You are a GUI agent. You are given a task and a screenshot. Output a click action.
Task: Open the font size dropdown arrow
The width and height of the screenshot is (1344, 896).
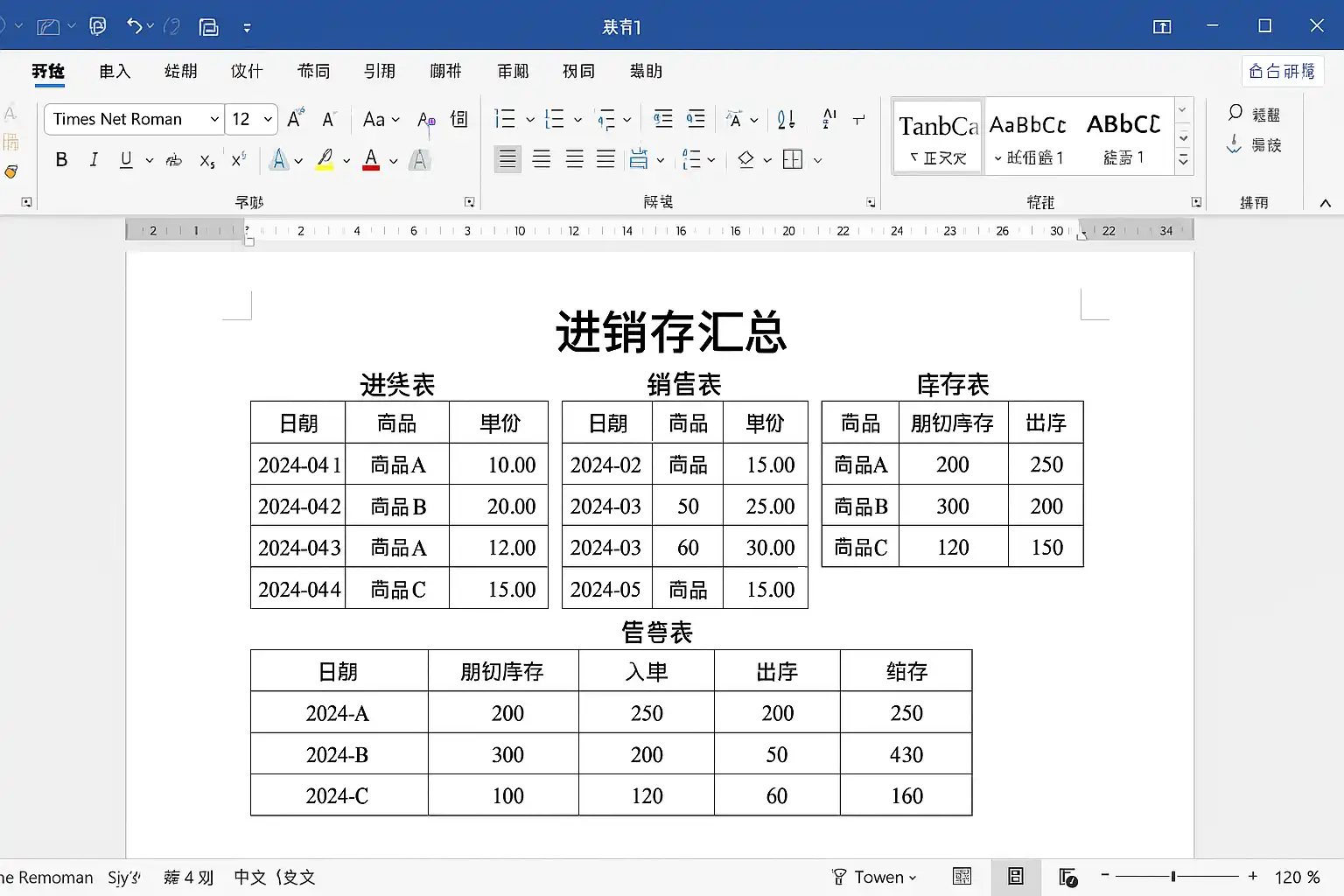click(x=268, y=119)
